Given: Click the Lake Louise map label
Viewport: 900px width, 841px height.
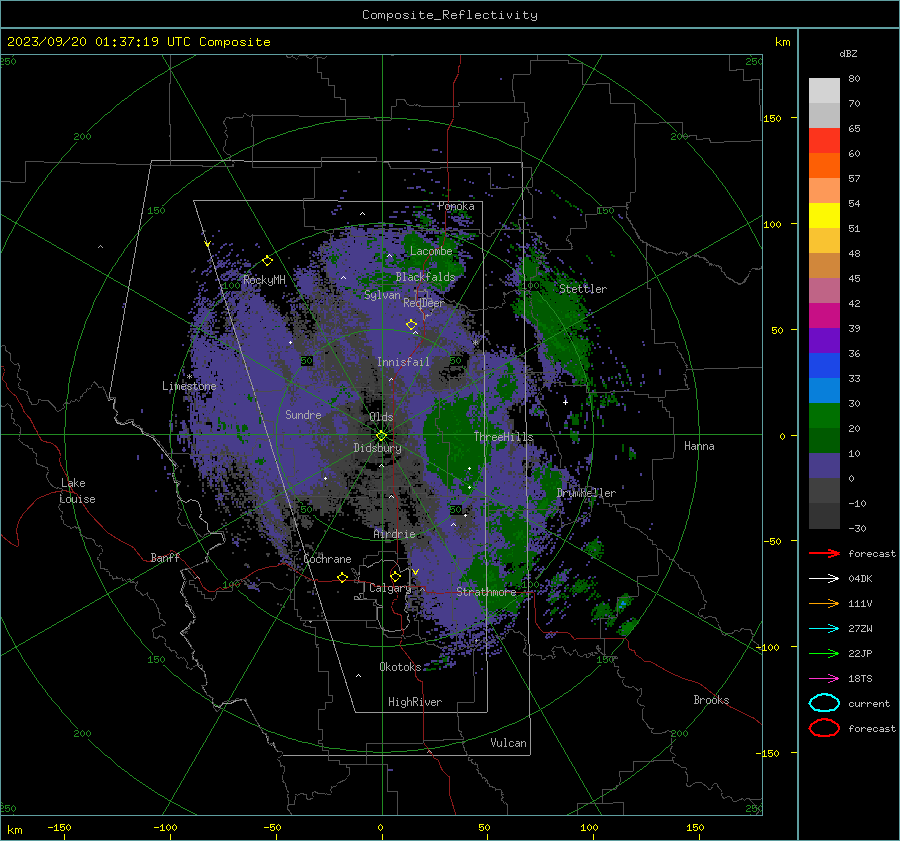Looking at the screenshot, I should [x=78, y=491].
